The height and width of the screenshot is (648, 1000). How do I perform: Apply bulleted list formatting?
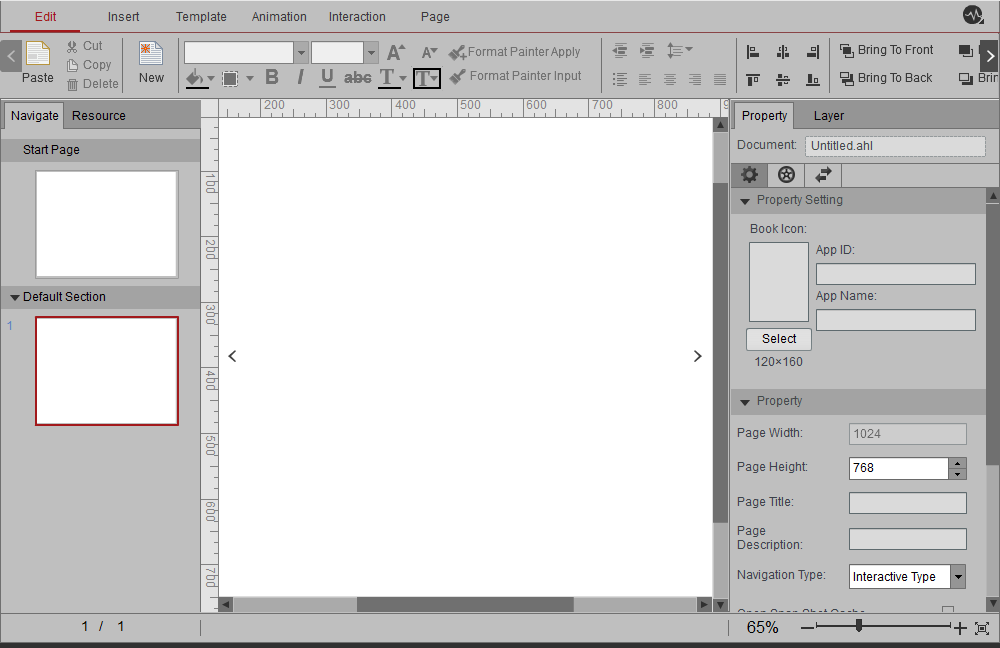tap(620, 79)
